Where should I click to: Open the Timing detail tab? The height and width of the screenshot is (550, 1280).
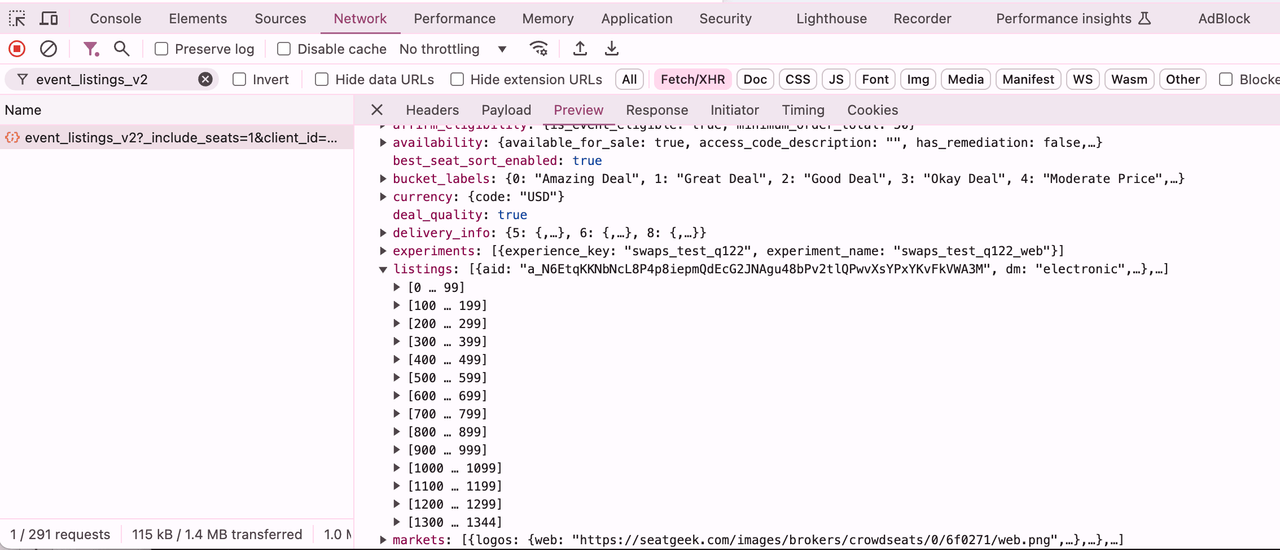tap(803, 110)
